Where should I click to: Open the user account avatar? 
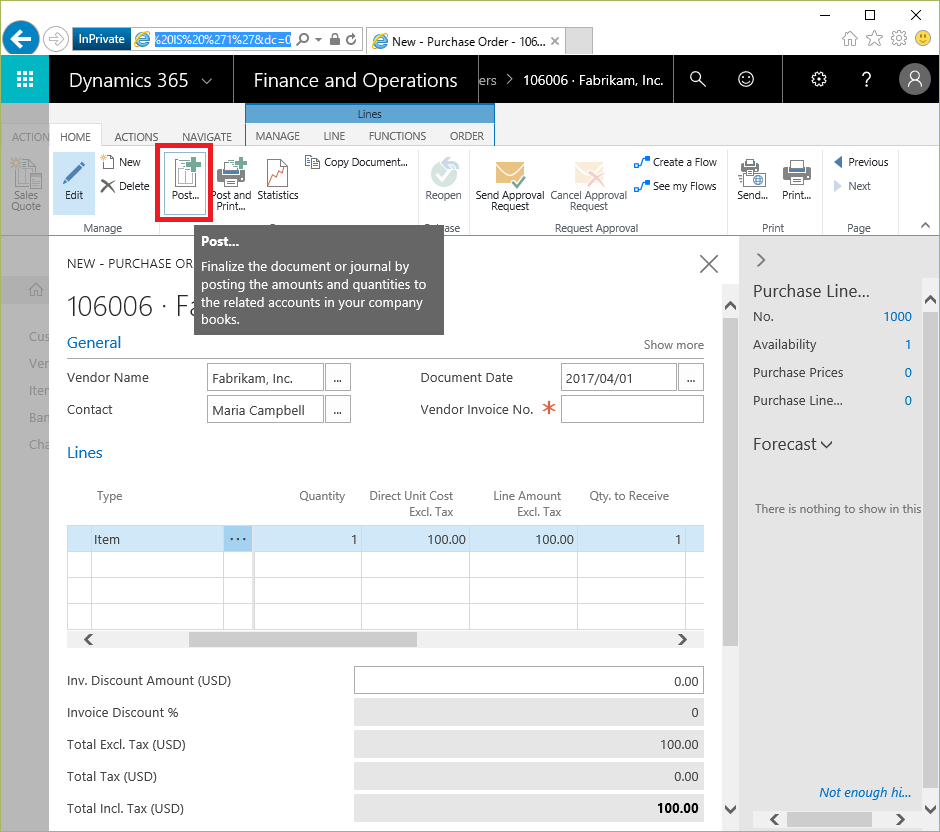coord(914,79)
